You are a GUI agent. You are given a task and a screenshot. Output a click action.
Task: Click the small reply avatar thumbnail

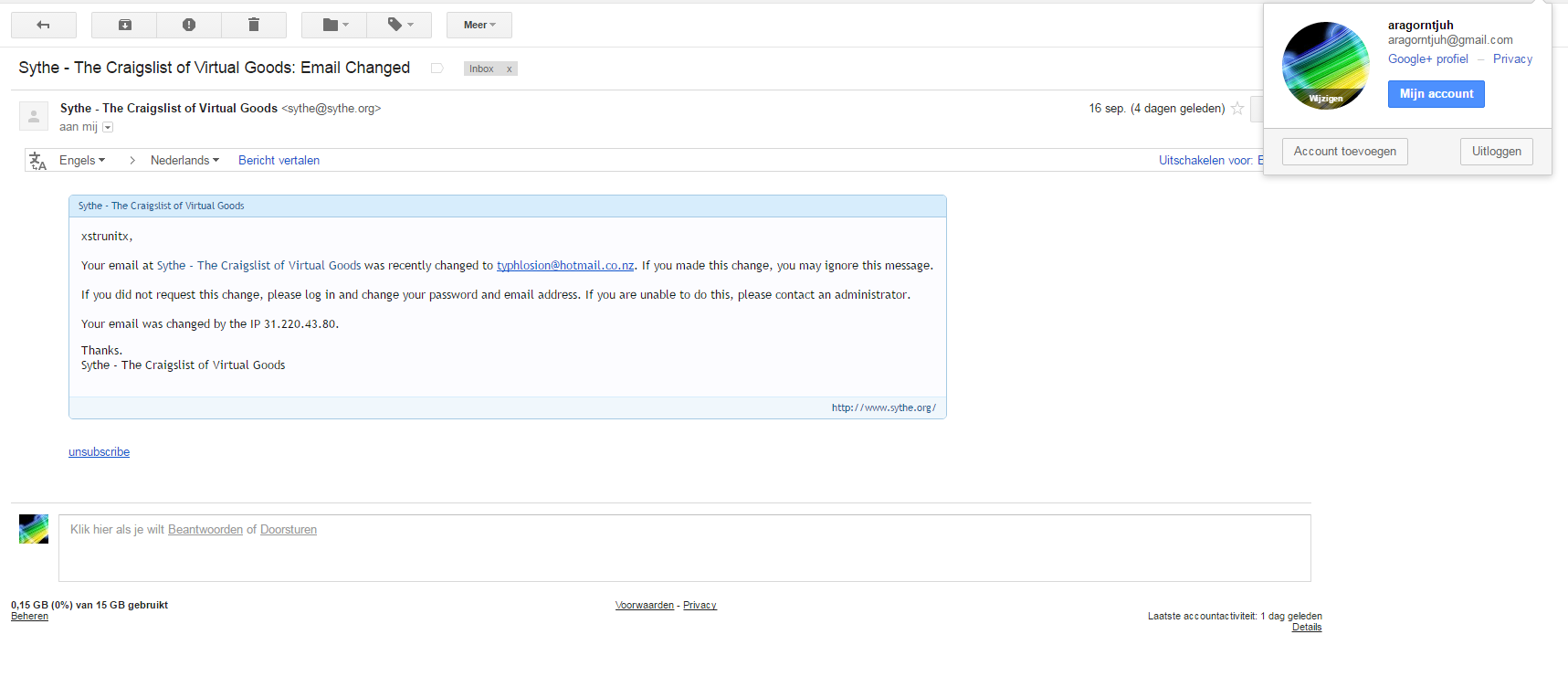pyautogui.click(x=34, y=529)
